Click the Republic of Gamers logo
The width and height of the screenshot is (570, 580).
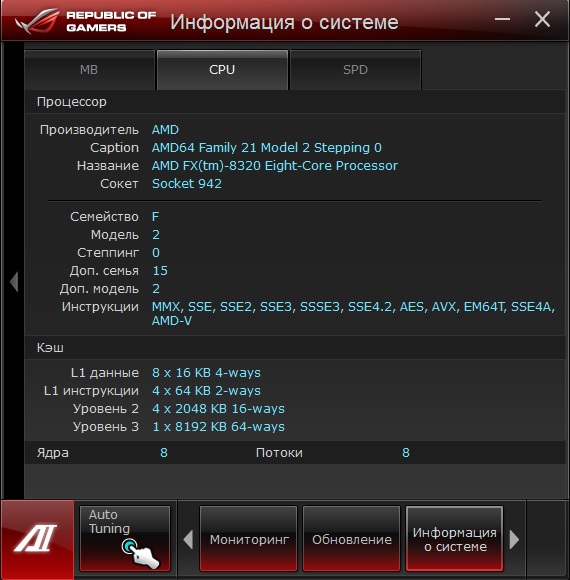(x=85, y=21)
